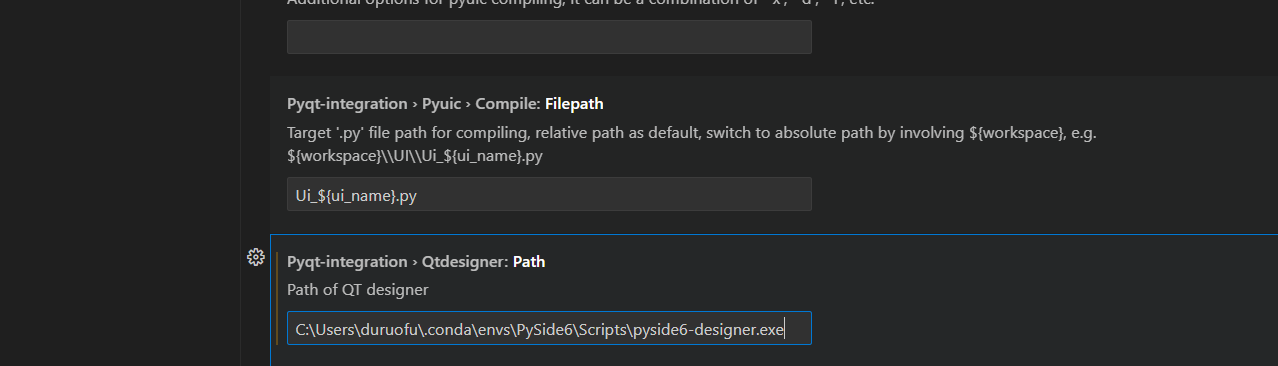This screenshot has width=1278, height=366.
Task: Place cursor after pyside6-designer.exe text
Action: pos(785,328)
